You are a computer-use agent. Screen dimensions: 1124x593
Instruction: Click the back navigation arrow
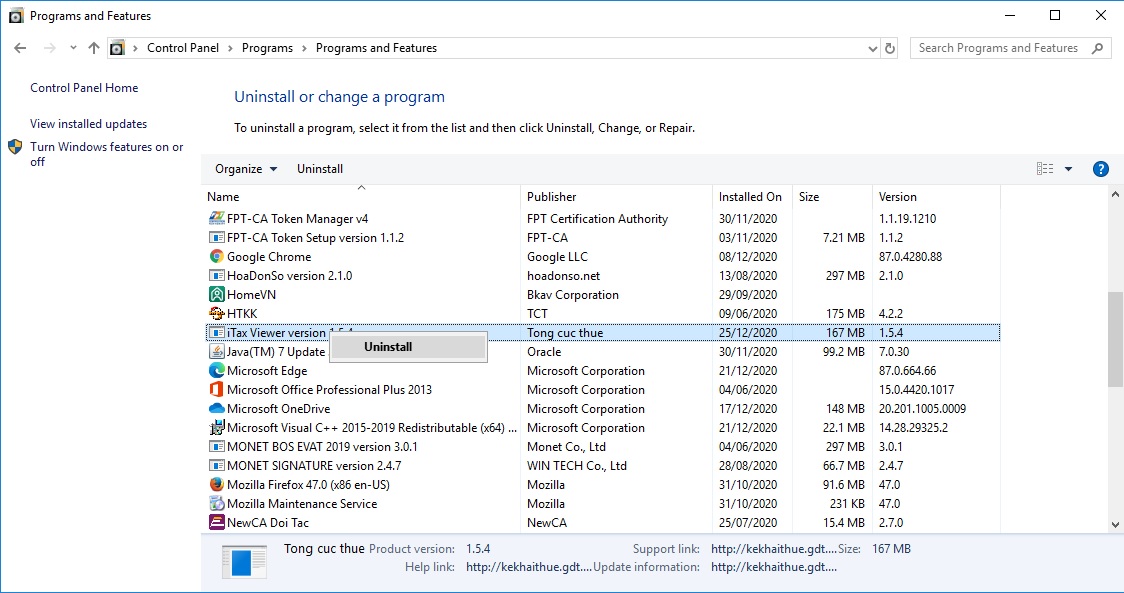tap(20, 47)
